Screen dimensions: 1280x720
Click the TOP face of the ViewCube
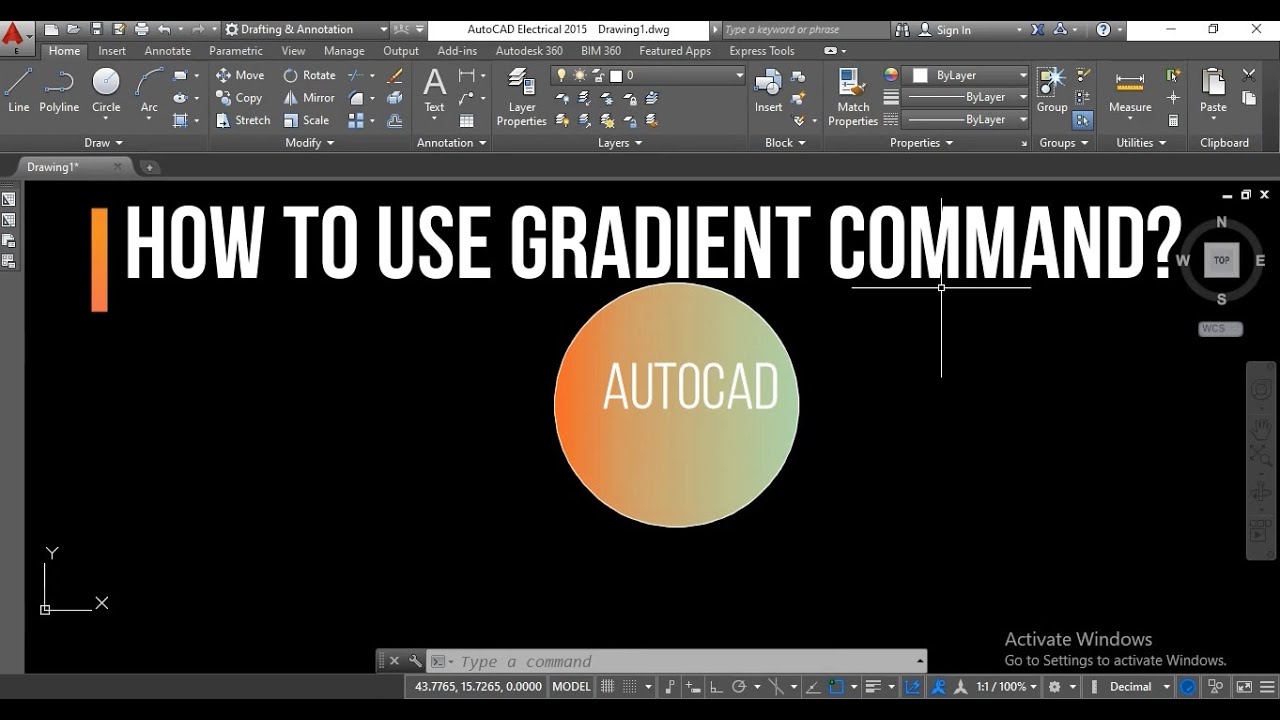(x=1221, y=260)
